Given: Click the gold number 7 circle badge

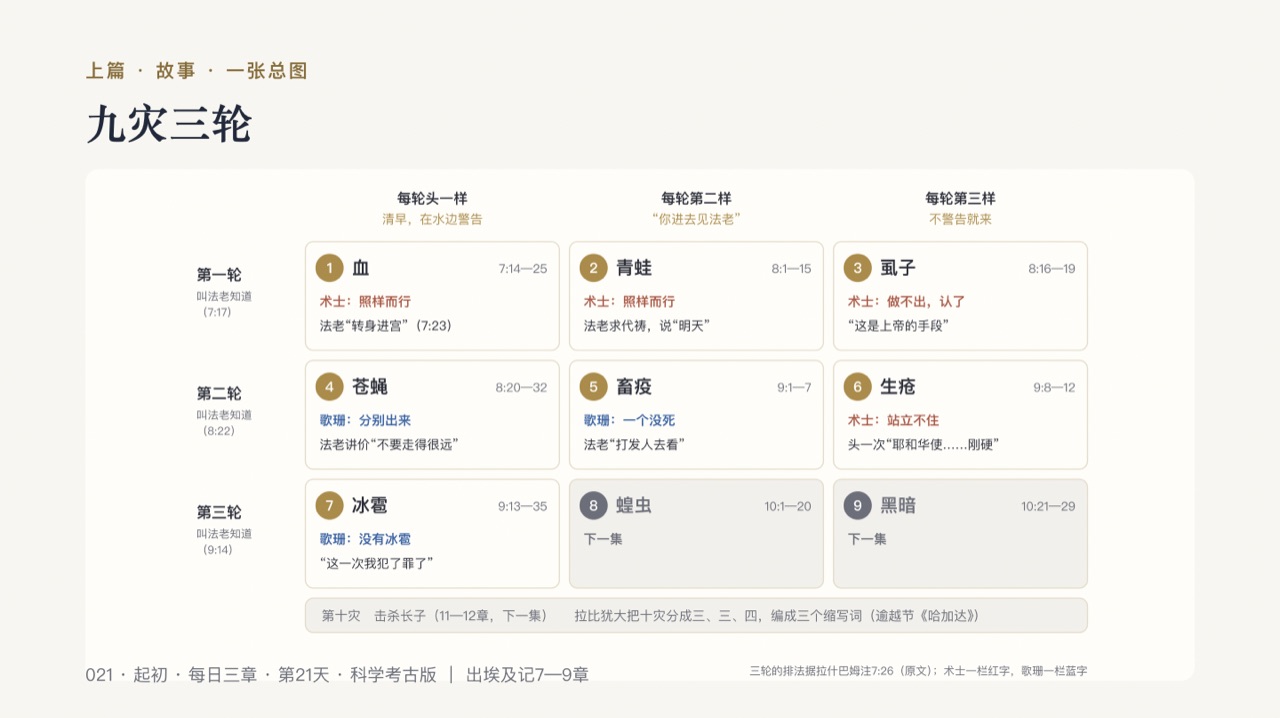Looking at the screenshot, I should [x=329, y=506].
